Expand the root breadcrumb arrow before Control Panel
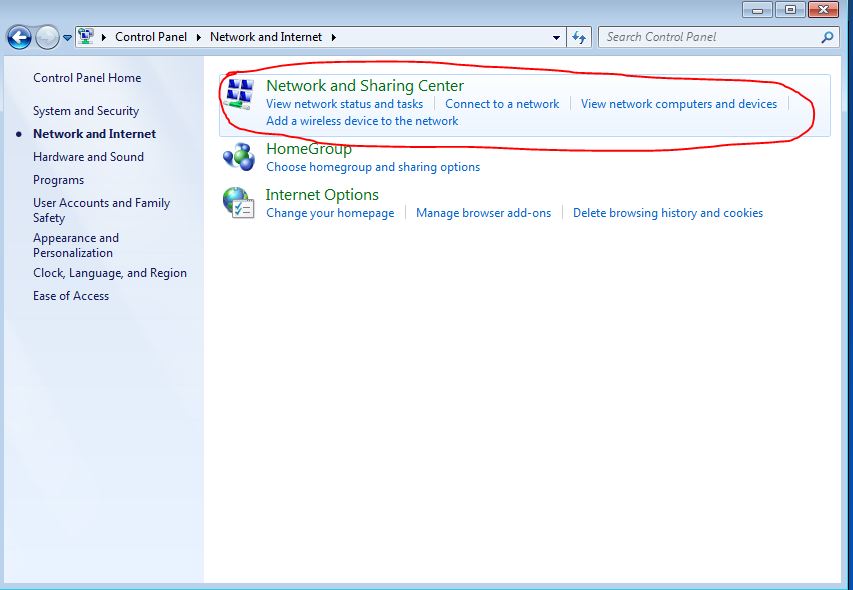Screen dimensions: 853x590 pyautogui.click(x=104, y=37)
